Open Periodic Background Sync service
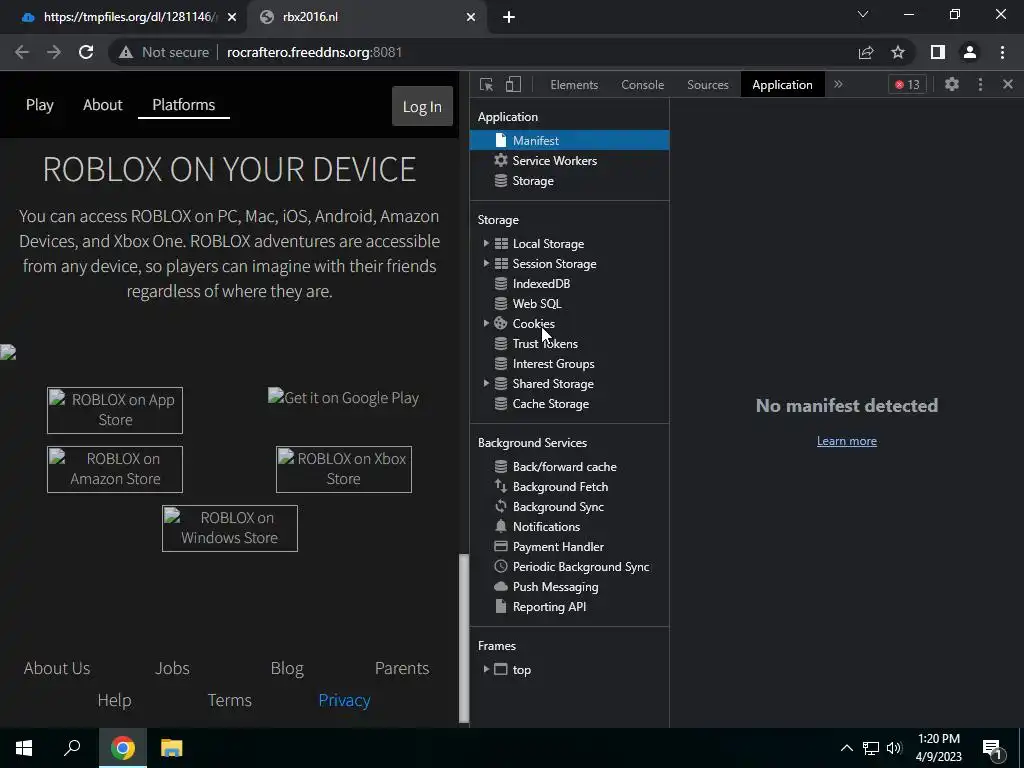 click(581, 567)
